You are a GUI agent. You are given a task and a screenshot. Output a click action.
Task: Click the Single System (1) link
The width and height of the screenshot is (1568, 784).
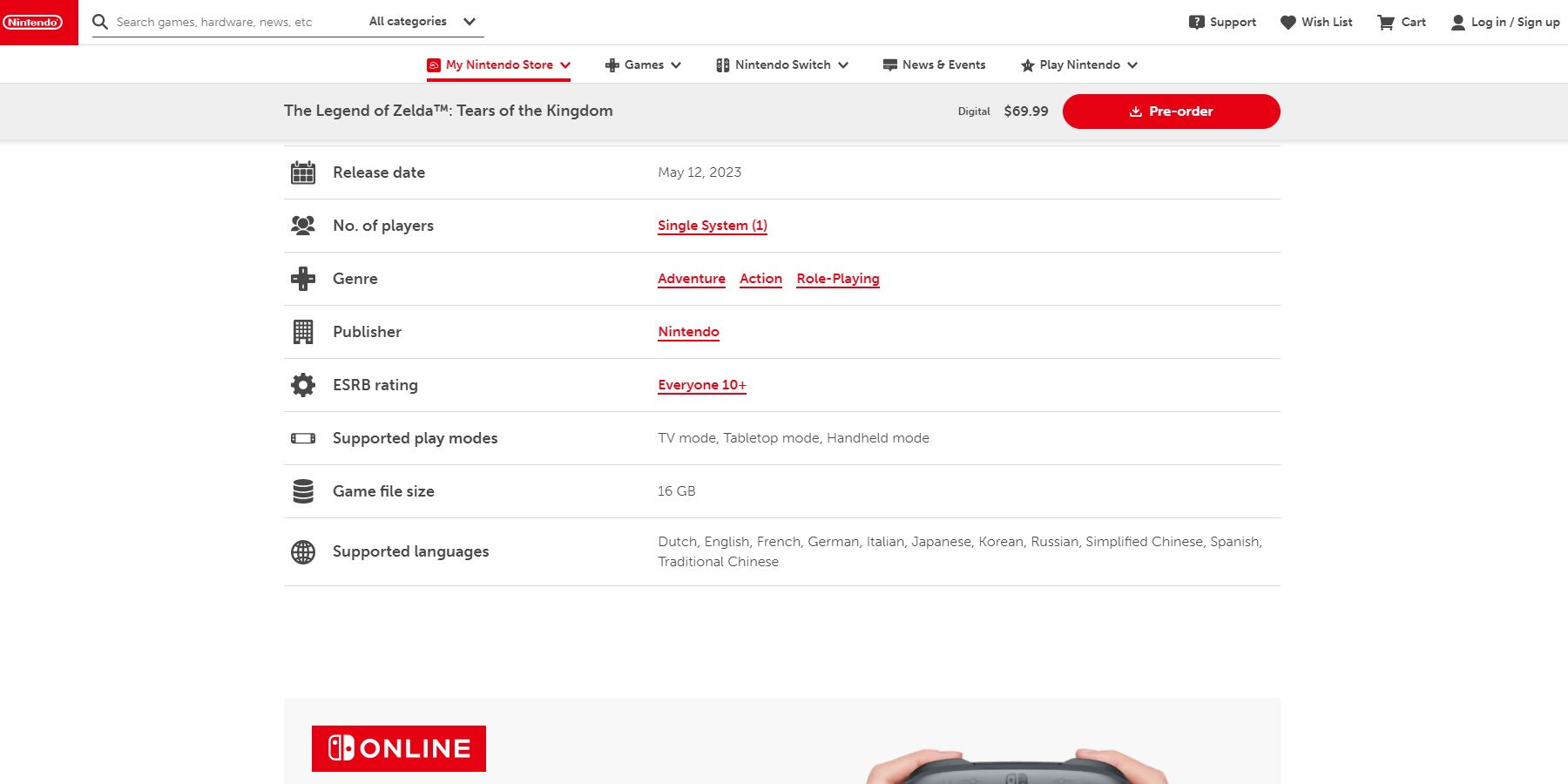click(713, 226)
